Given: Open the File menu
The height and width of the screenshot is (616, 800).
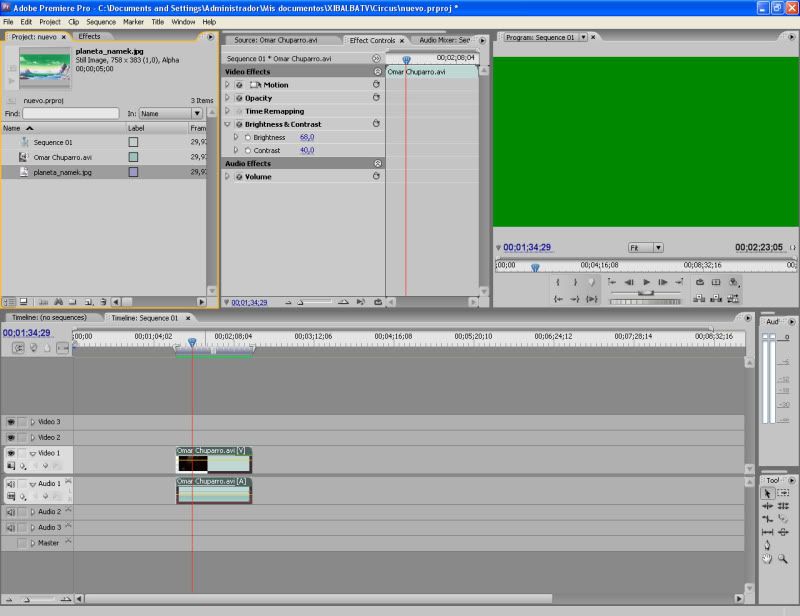Looking at the screenshot, I should pyautogui.click(x=9, y=22).
